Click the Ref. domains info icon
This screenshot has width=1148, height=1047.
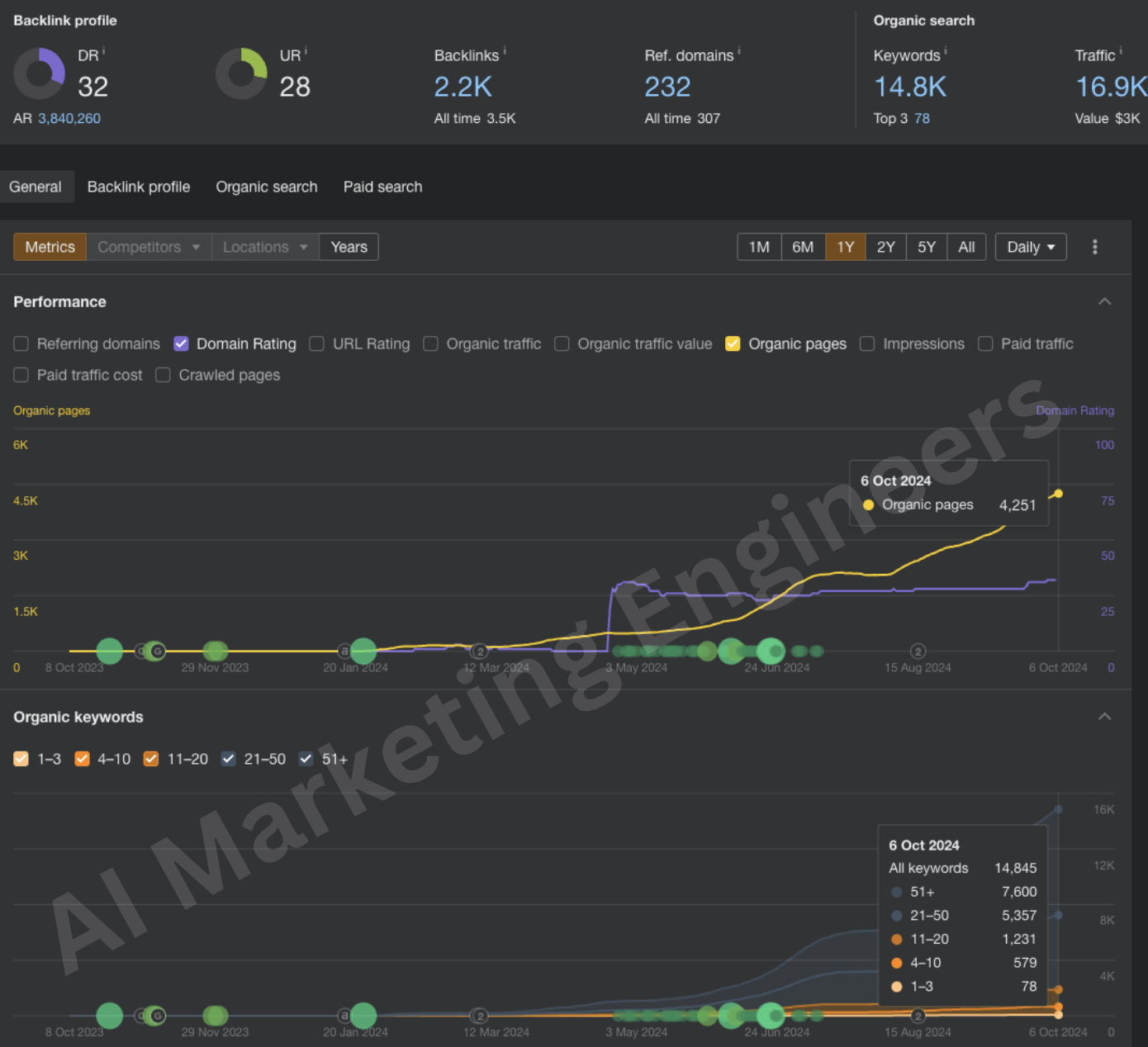pos(739,51)
